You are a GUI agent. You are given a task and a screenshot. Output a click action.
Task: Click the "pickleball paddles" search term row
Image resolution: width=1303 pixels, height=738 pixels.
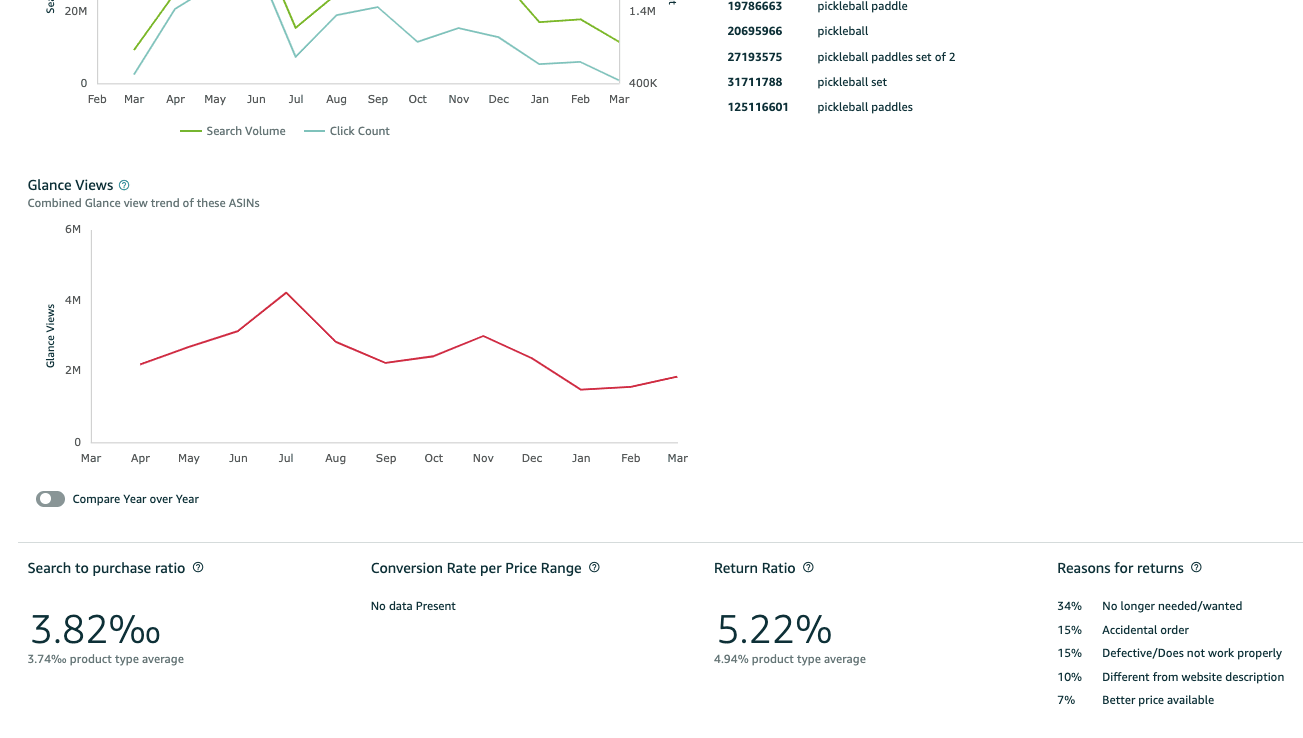[864, 107]
